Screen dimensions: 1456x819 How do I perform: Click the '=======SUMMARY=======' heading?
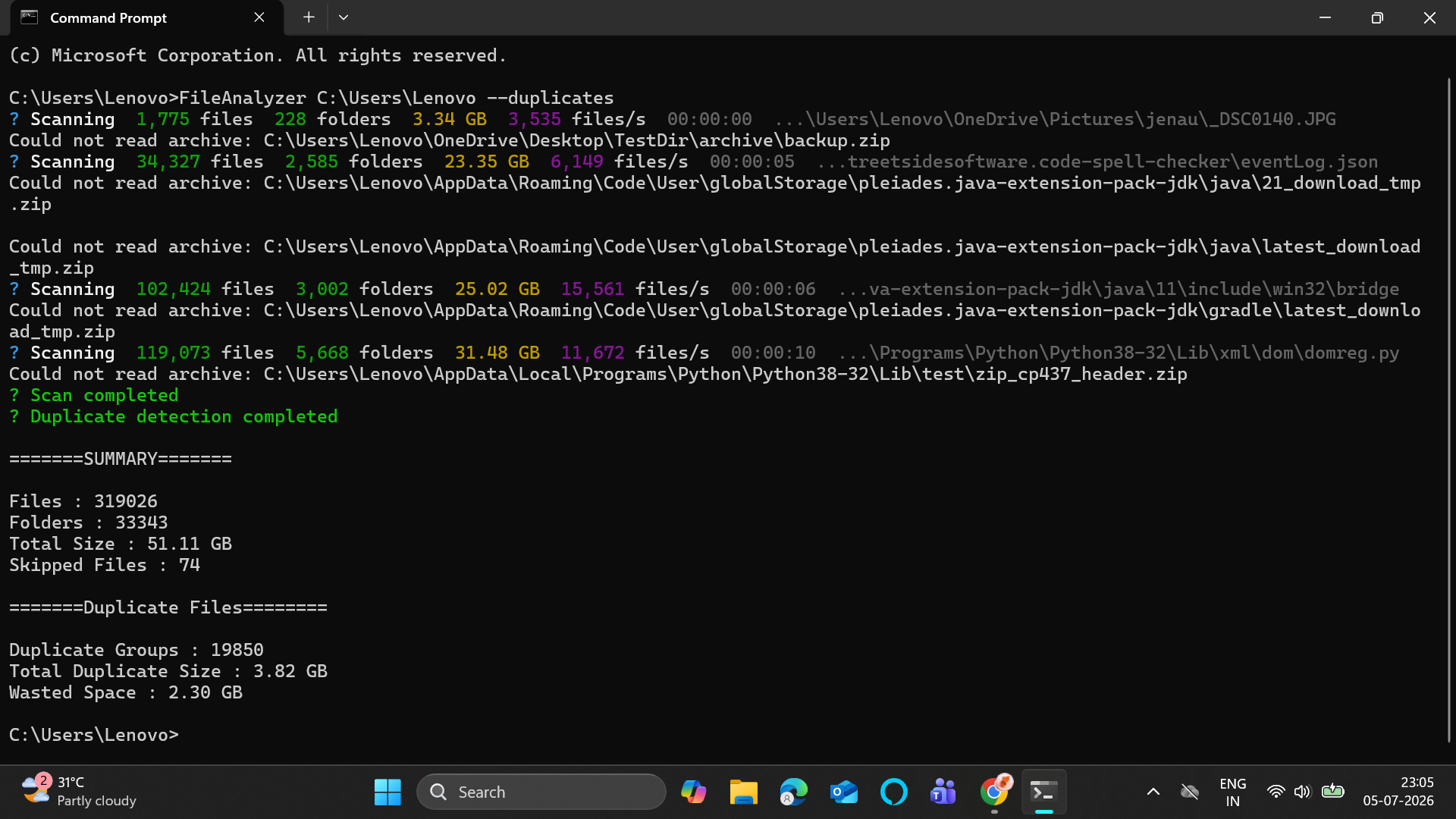click(121, 459)
